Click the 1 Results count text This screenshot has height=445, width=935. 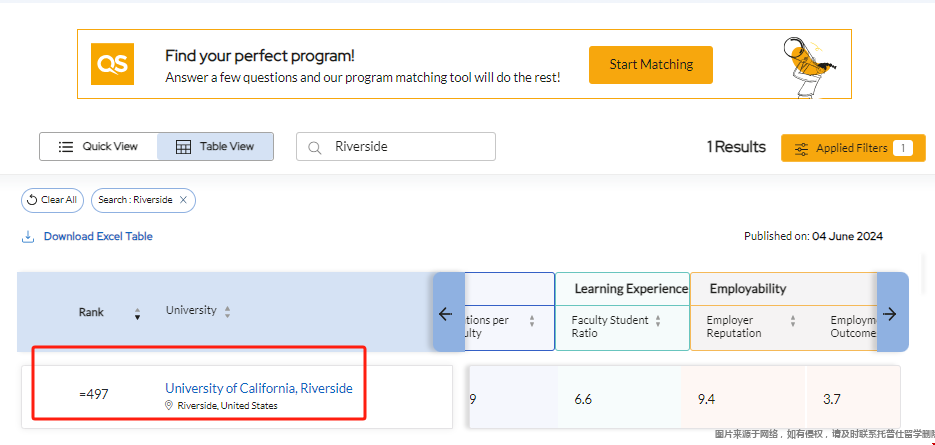pos(736,147)
